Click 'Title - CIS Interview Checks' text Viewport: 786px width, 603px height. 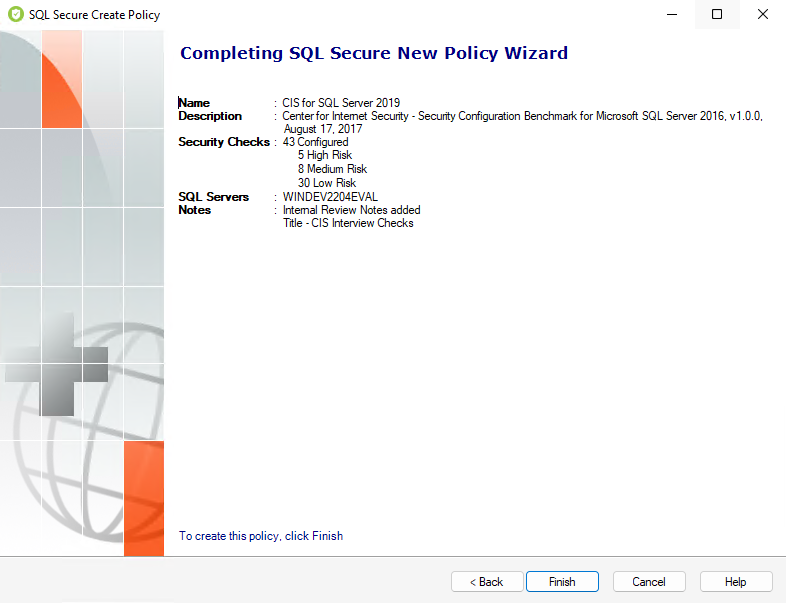point(348,223)
